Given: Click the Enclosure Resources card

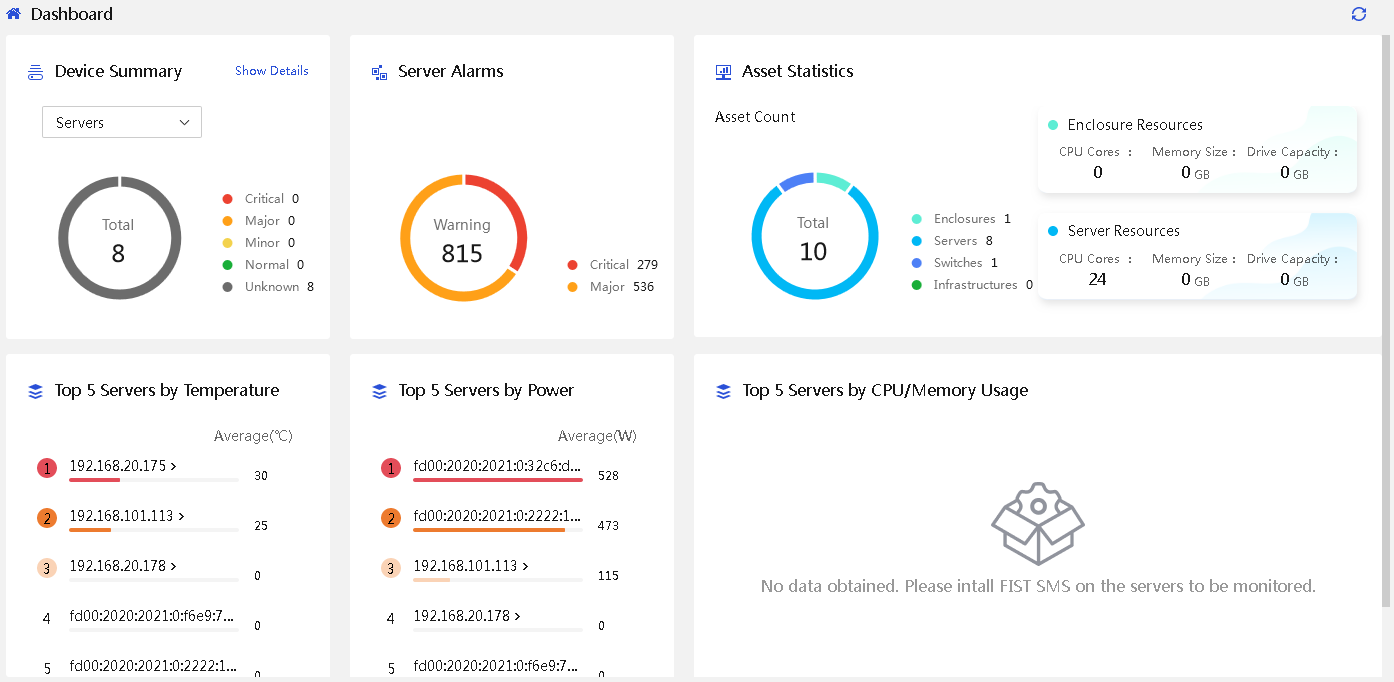Looking at the screenshot, I should point(1197,149).
